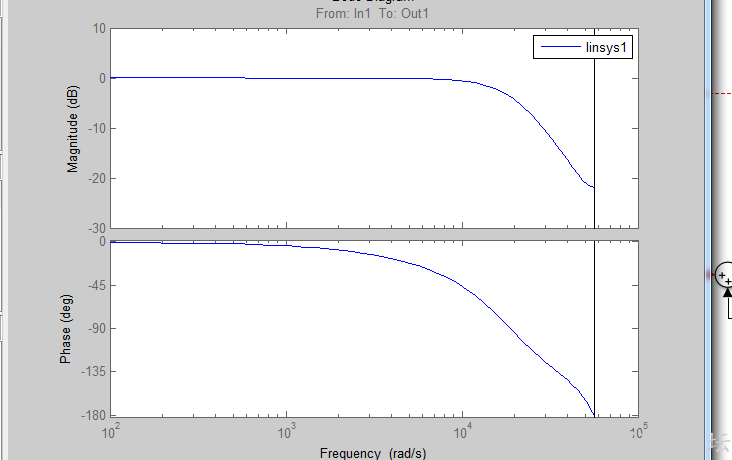
Task: Click the -90 phase tick label
Action: [x=95, y=329]
